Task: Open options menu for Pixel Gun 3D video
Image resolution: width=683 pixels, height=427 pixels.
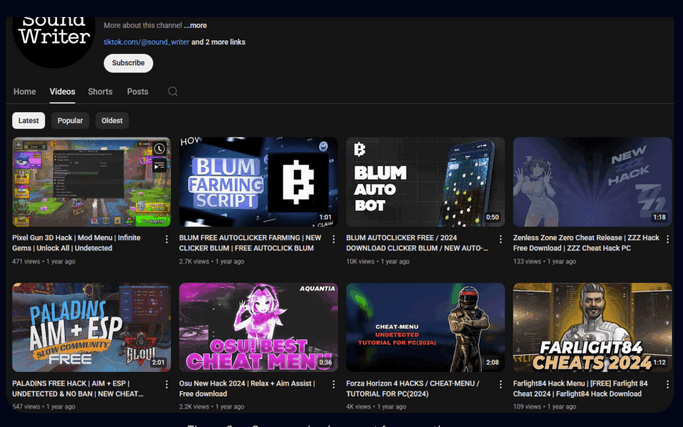Action: (167, 240)
